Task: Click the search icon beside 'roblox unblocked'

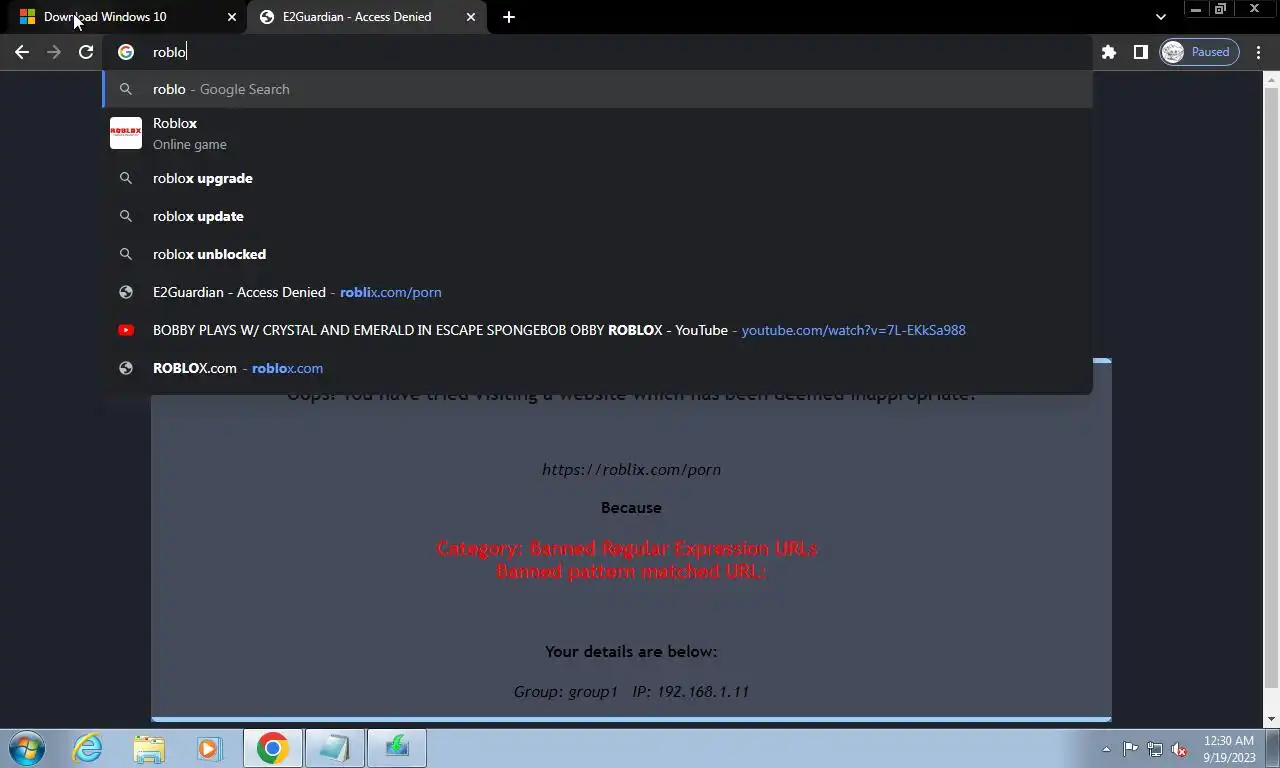Action: (x=126, y=254)
